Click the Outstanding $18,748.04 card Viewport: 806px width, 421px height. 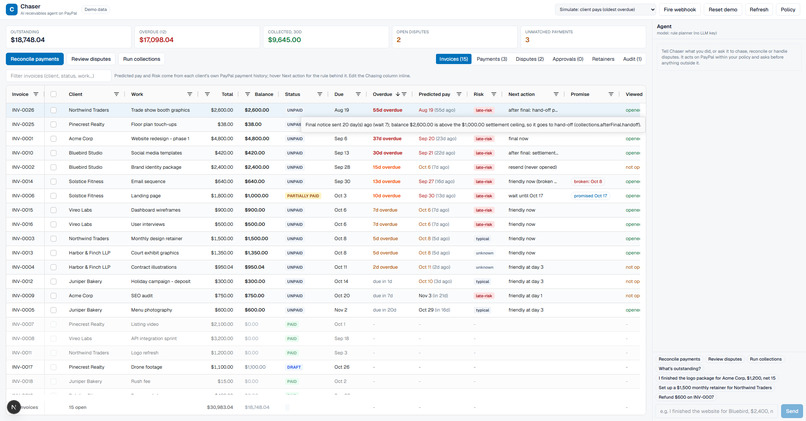pos(68,36)
